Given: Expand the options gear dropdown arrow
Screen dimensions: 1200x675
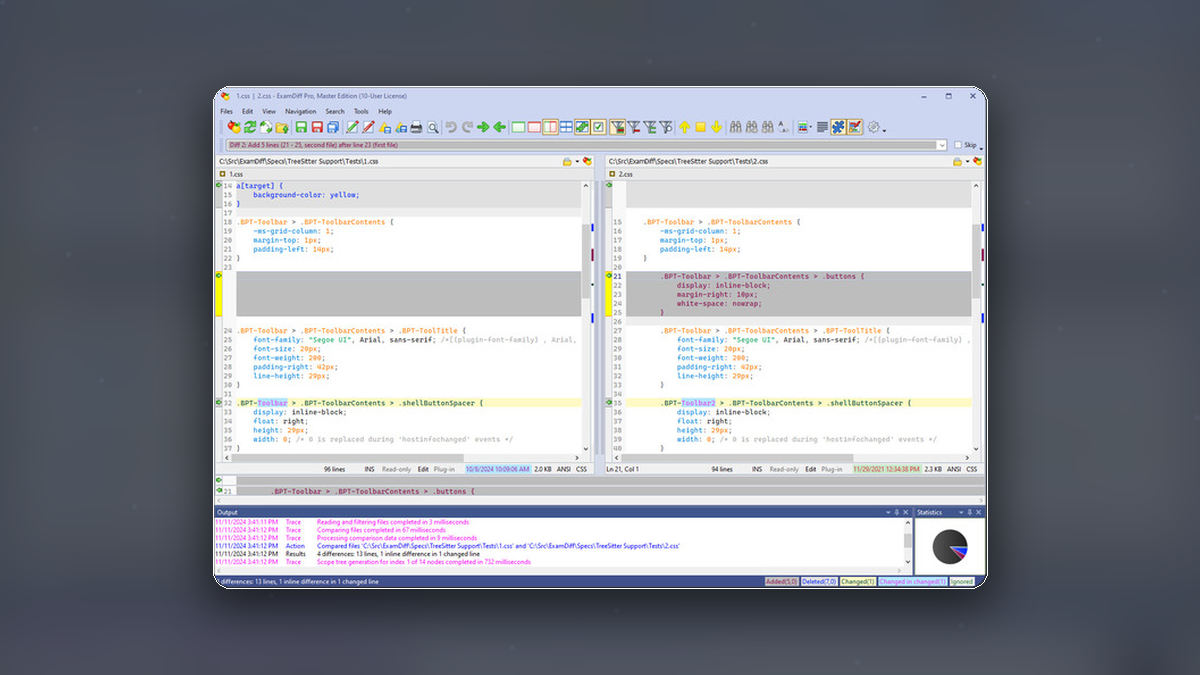Looking at the screenshot, I should pos(884,129).
